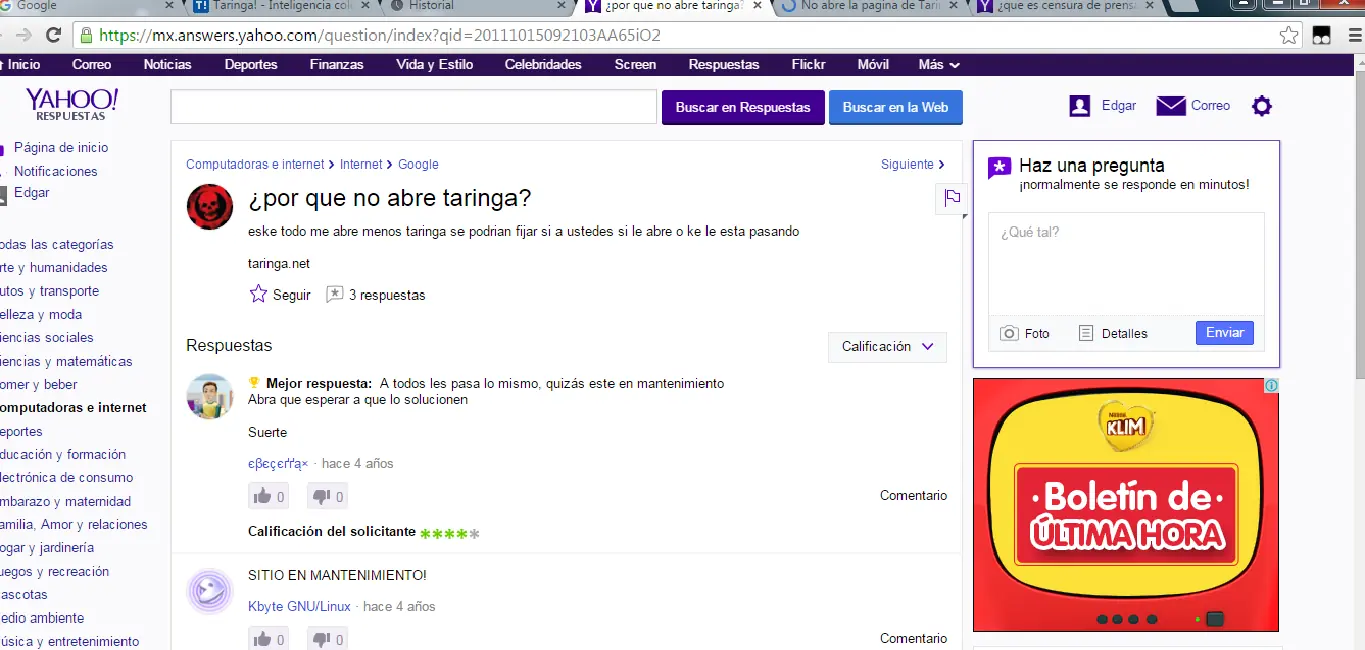The height and width of the screenshot is (650, 1365).
Task: Follow the question using the Seguir star
Action: point(258,294)
